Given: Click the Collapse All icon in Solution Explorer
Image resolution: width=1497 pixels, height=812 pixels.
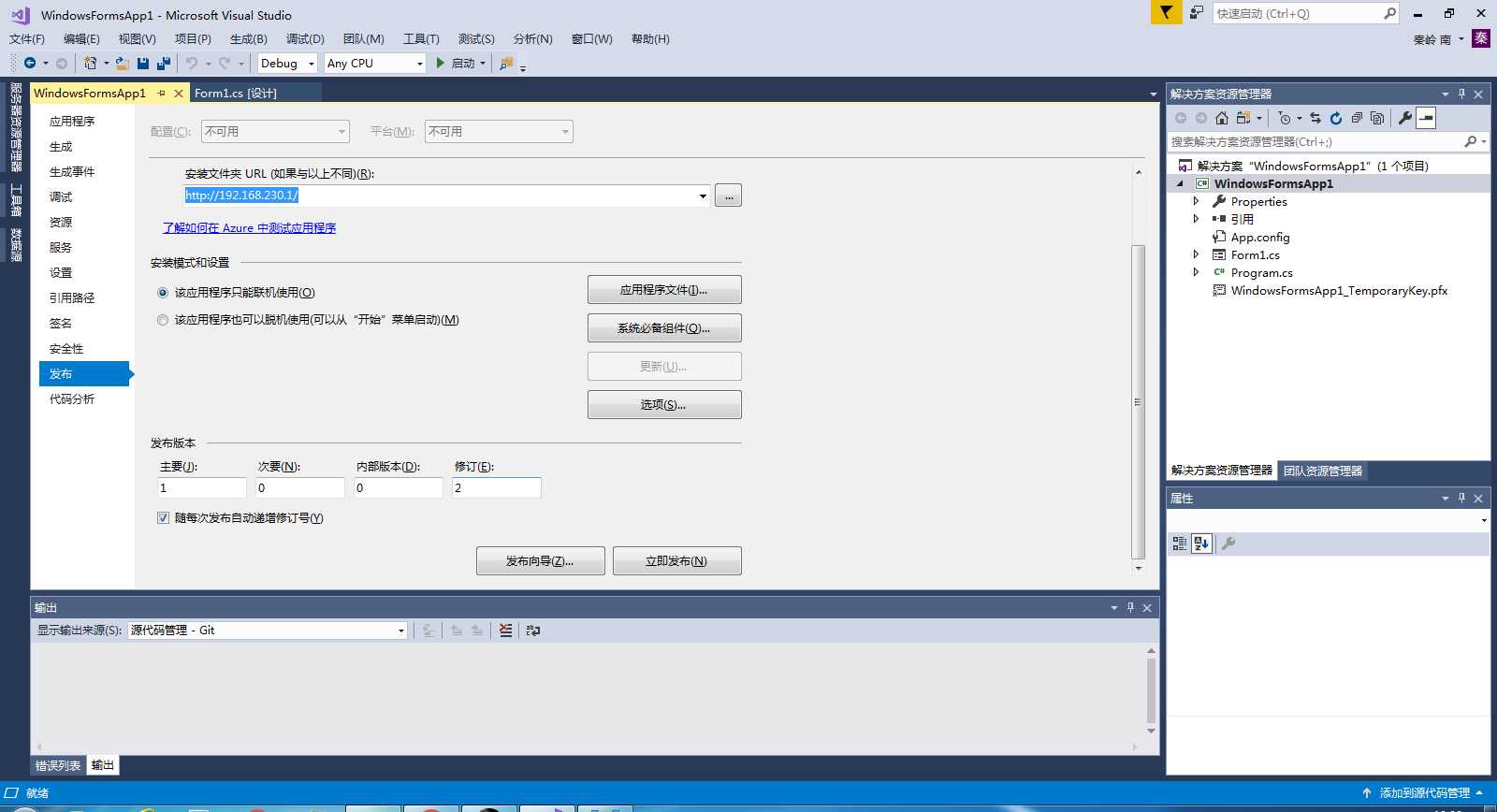Looking at the screenshot, I should coord(1357,118).
